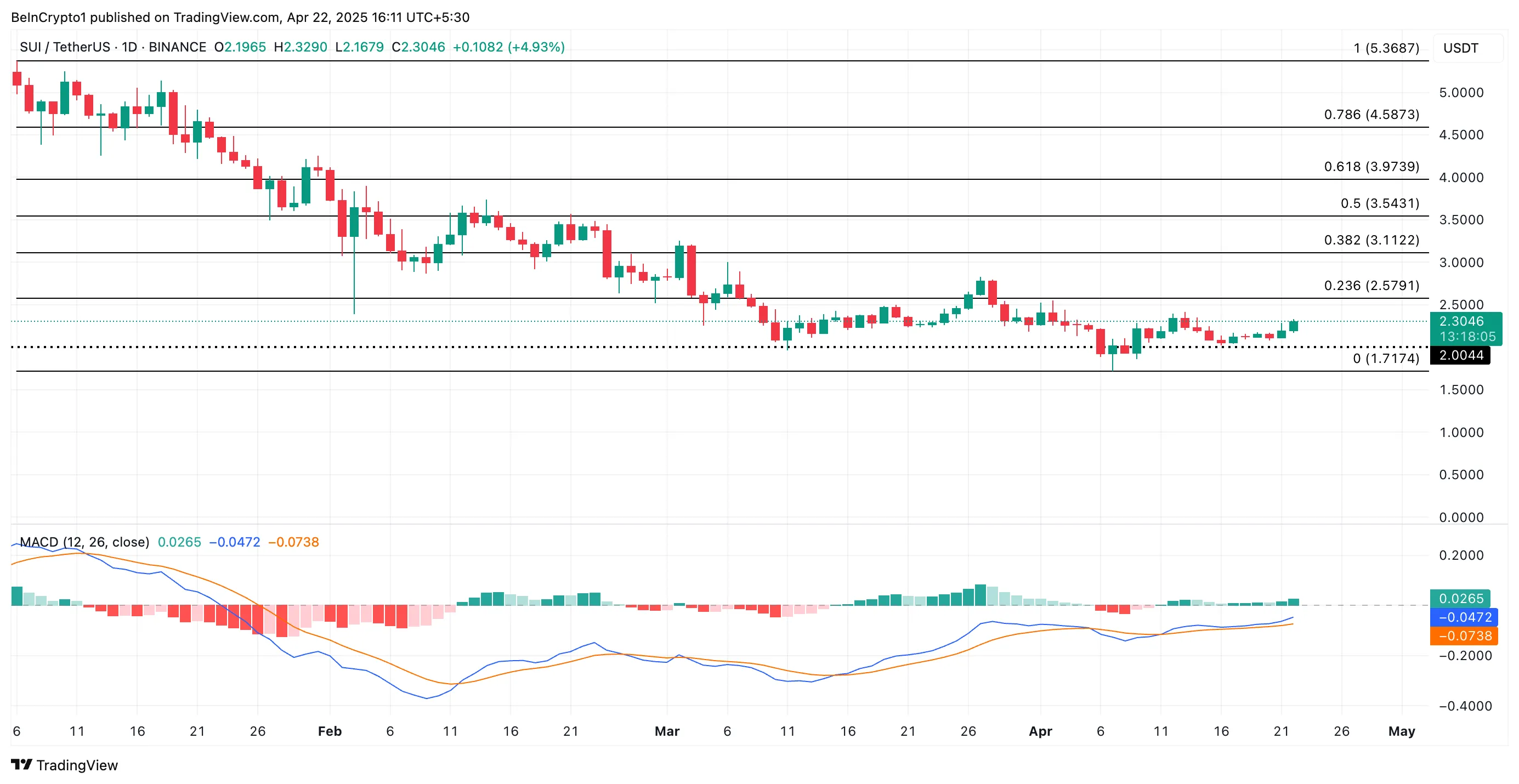Click the TradingView text link at bottom
The width and height of the screenshot is (1519, 784).
(77, 765)
